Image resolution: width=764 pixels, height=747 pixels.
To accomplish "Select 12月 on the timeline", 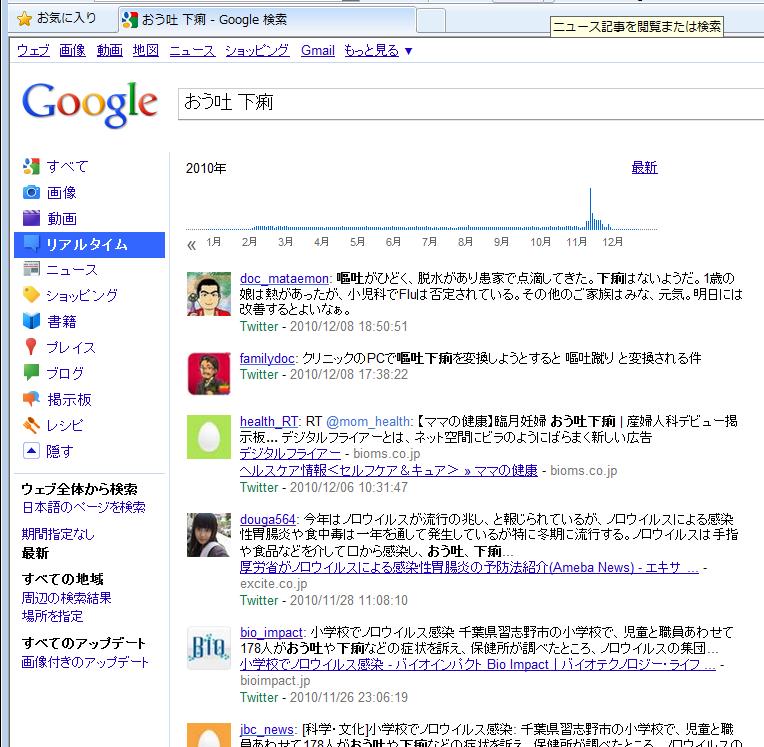I will [x=612, y=242].
